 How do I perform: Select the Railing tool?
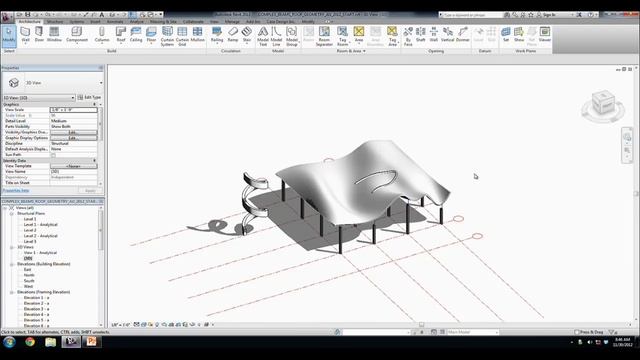tap(217, 34)
